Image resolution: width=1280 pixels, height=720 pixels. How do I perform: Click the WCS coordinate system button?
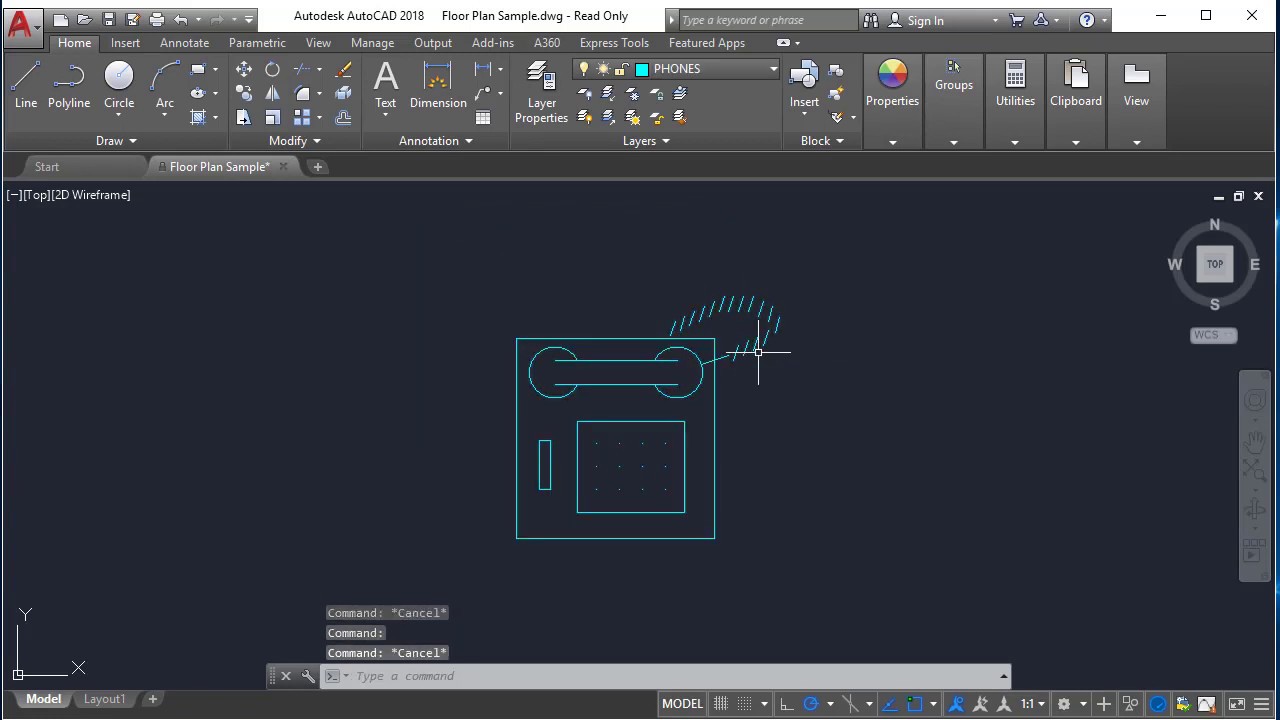click(x=1213, y=335)
